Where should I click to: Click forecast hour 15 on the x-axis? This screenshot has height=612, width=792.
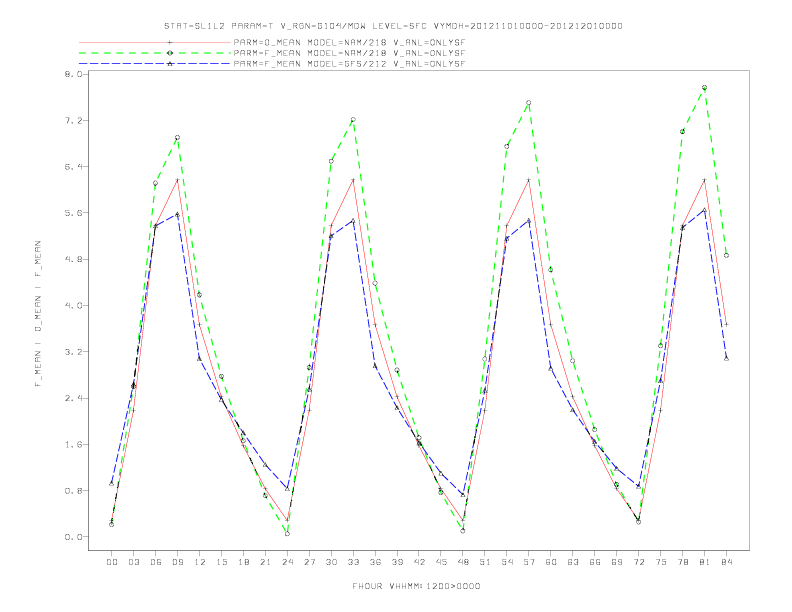coord(221,562)
